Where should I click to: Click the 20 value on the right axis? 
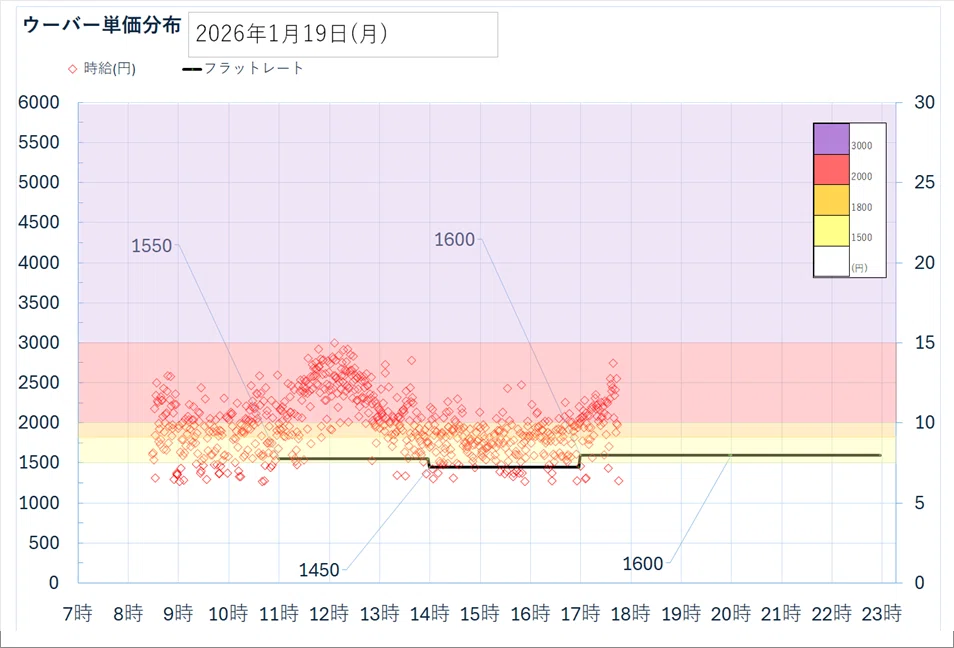(x=925, y=262)
